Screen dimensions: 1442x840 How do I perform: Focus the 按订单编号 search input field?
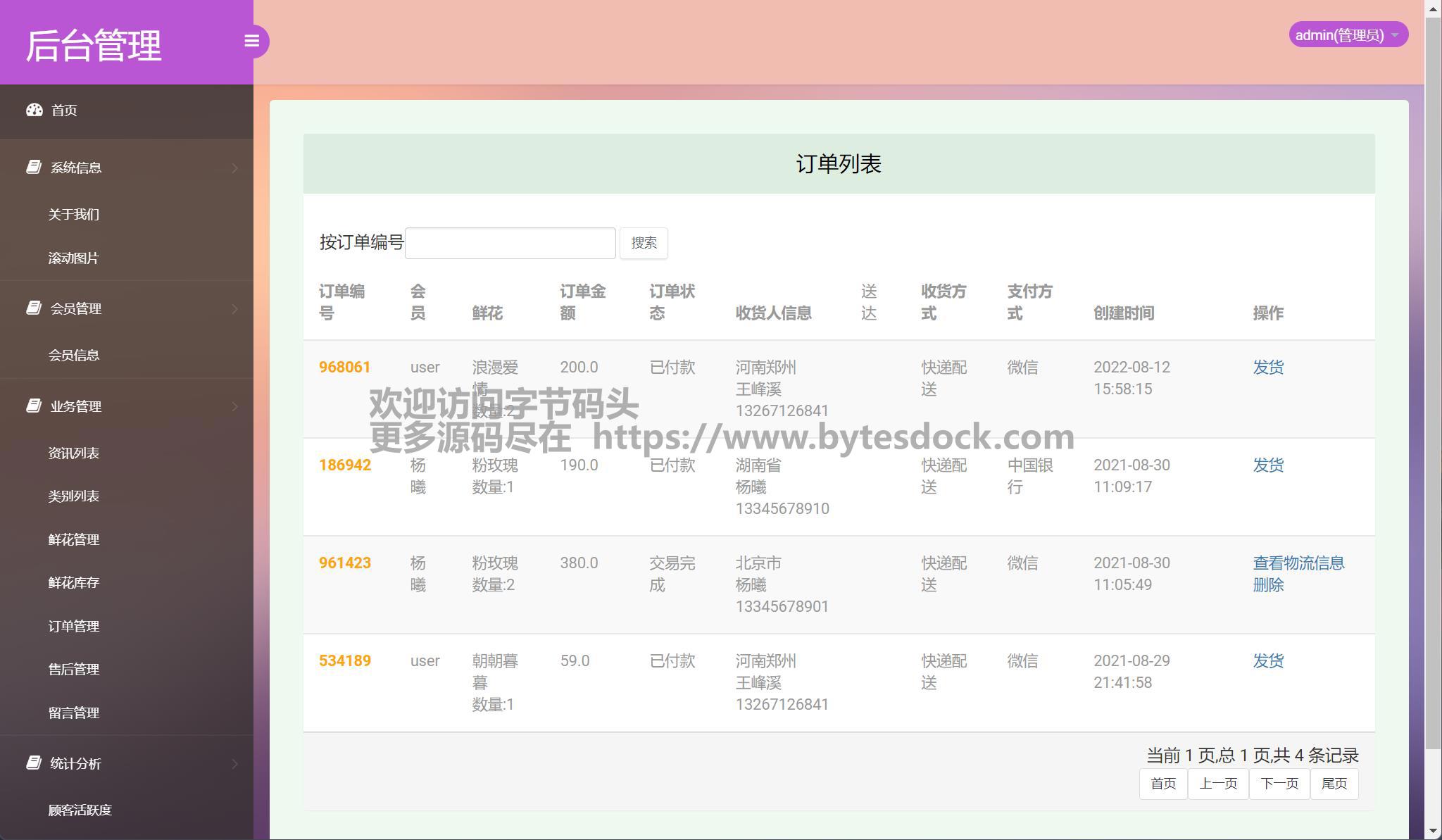point(510,243)
